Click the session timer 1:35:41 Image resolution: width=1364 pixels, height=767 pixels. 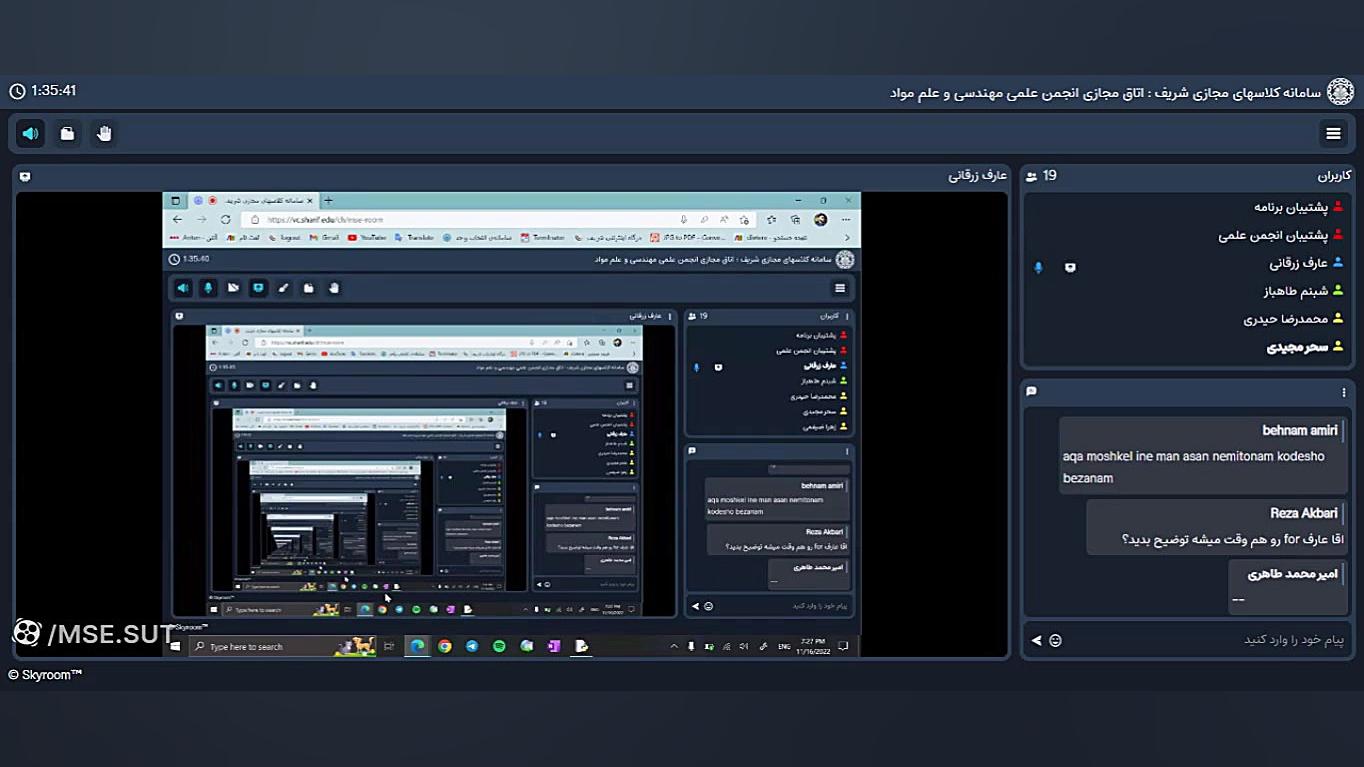coord(43,91)
